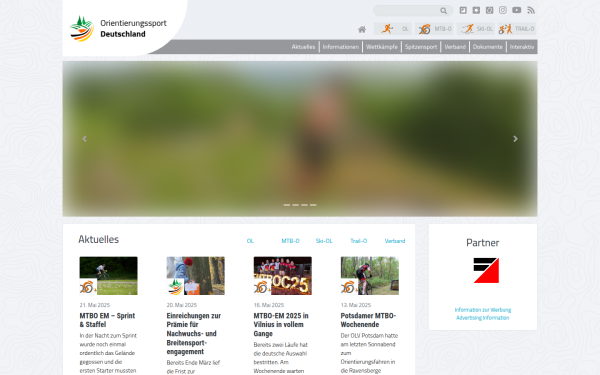Select the MTB-O cyclist icon button

[x=434, y=29]
